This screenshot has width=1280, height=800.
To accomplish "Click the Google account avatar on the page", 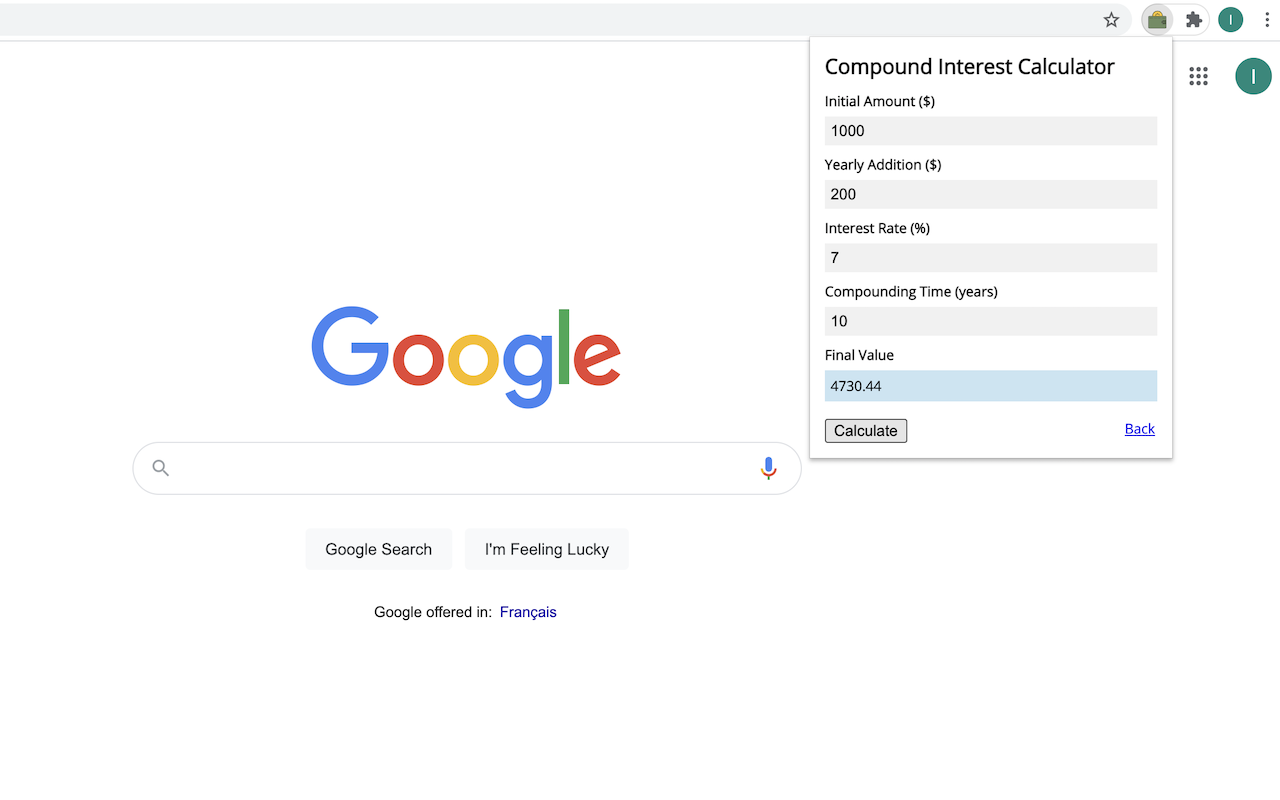I will tap(1253, 76).
